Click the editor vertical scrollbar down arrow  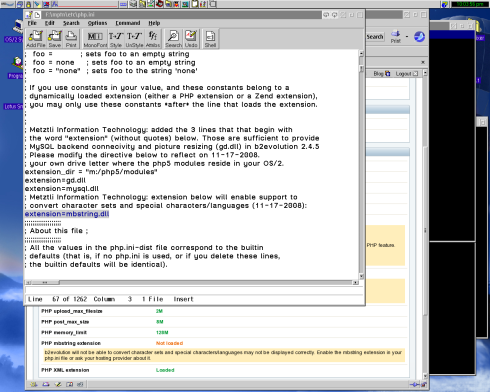point(361,276)
